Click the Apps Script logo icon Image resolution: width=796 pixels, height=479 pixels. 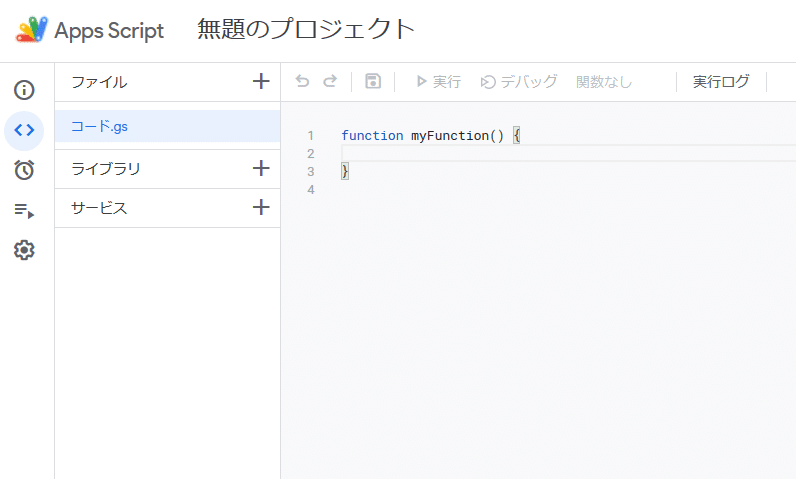[32, 29]
